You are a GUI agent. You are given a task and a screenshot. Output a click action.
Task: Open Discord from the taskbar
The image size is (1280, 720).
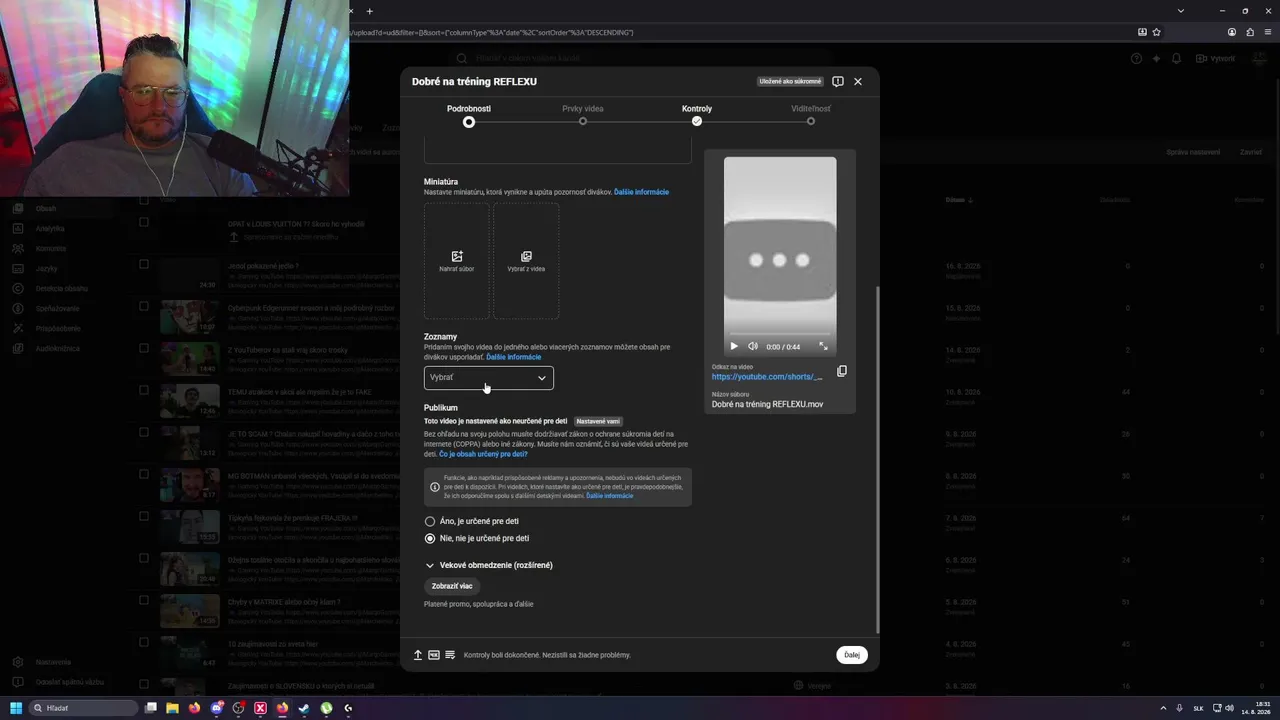tap(217, 708)
